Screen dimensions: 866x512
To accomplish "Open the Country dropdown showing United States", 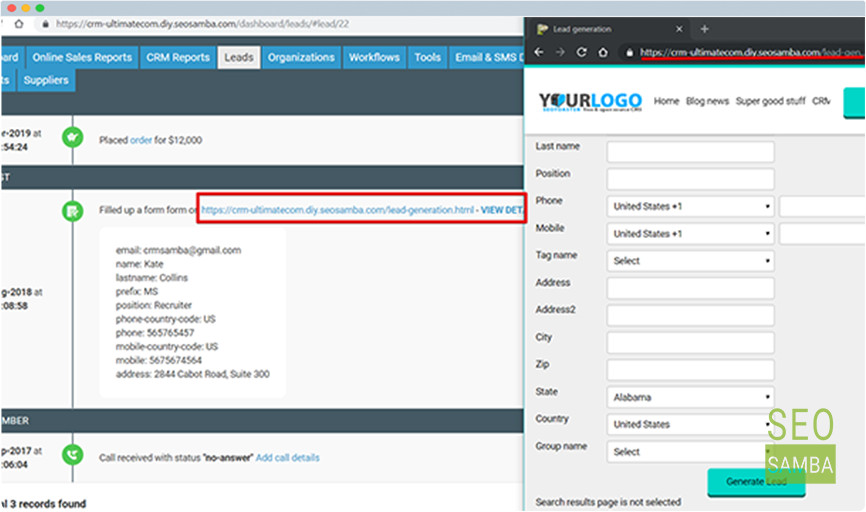I will pos(690,424).
